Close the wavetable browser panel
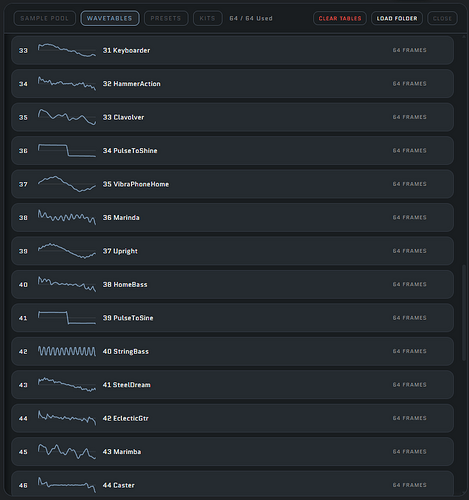 click(x=442, y=18)
